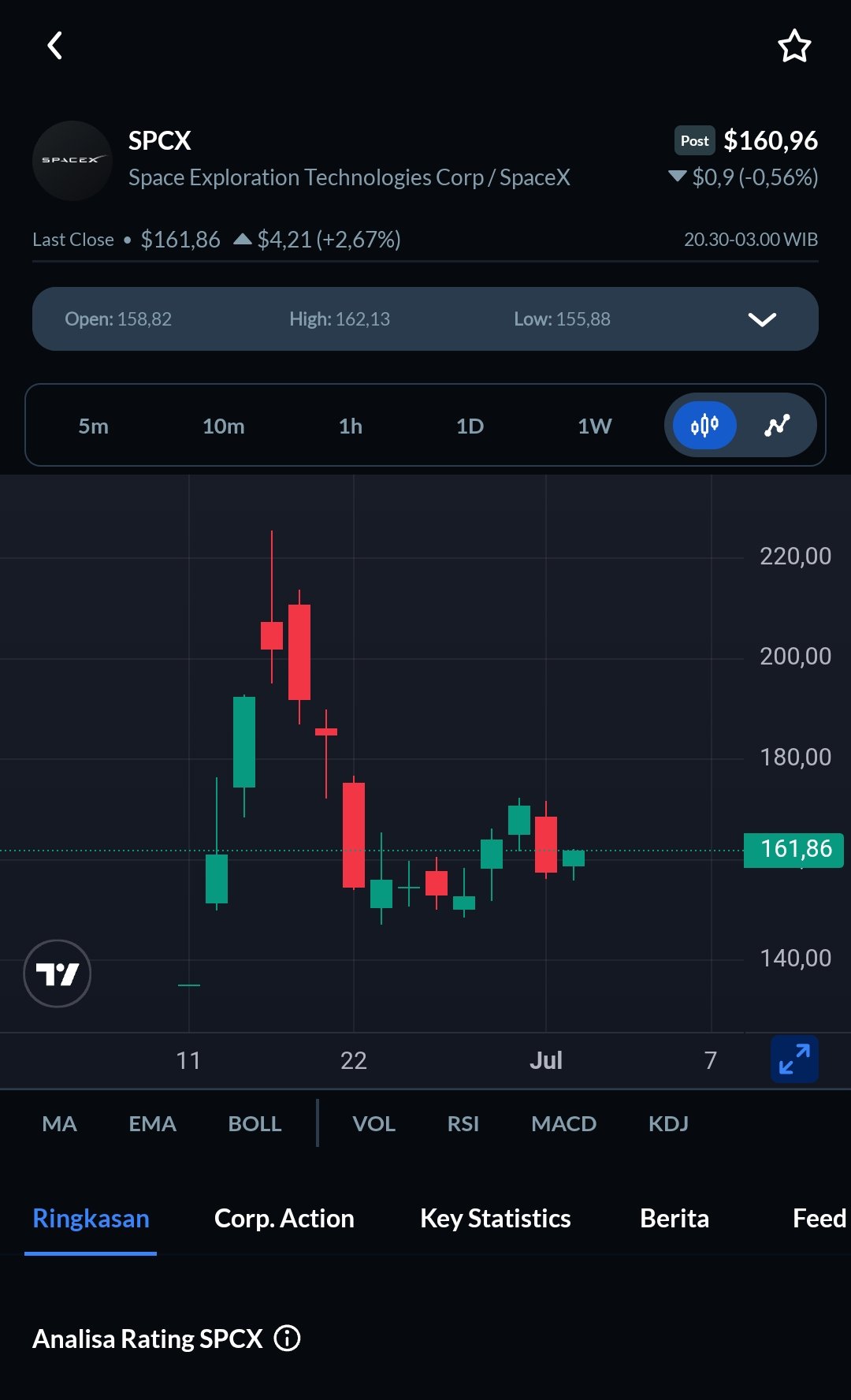Enable the MA indicator
Viewport: 851px width, 1400px height.
tap(59, 1123)
